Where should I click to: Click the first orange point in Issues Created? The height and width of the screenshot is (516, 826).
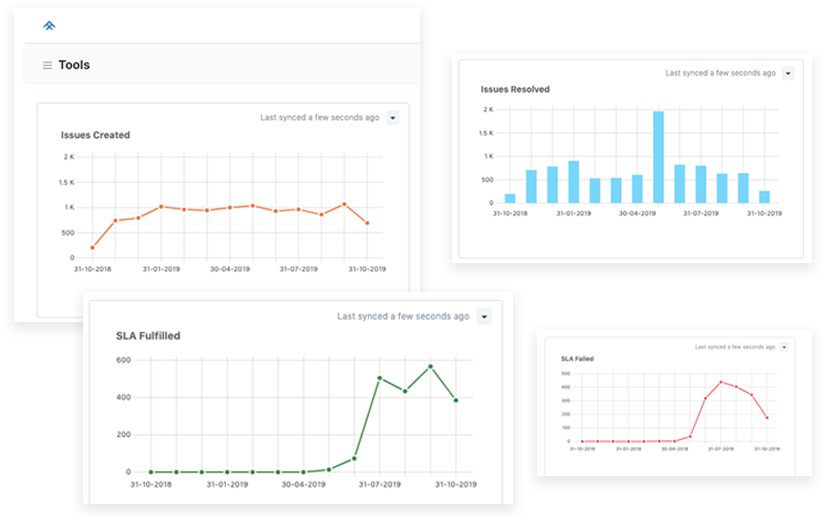point(92,247)
